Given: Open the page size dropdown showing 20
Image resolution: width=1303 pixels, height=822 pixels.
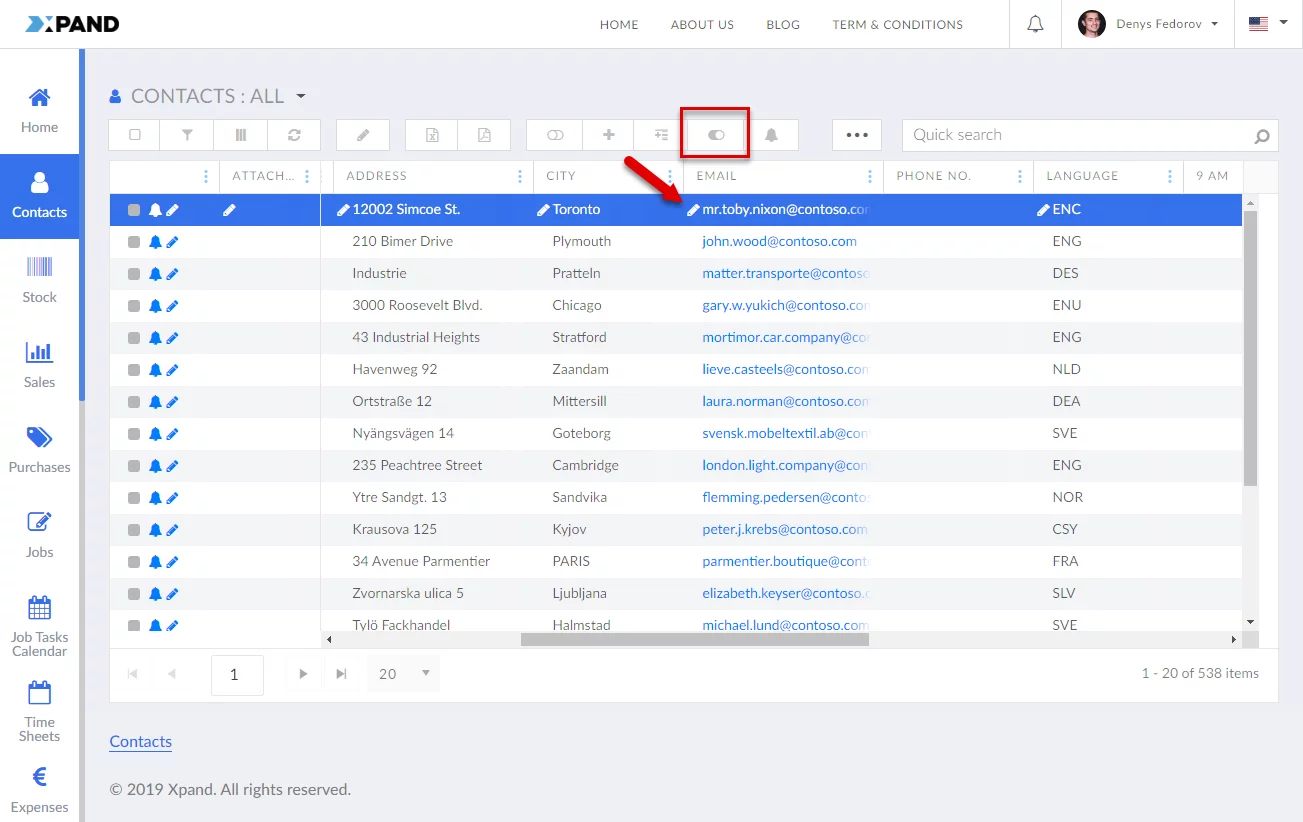Looking at the screenshot, I should pos(404,674).
